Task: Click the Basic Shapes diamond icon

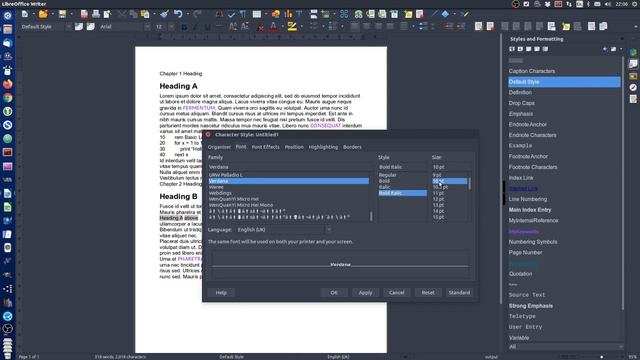Action: tap(445, 14)
